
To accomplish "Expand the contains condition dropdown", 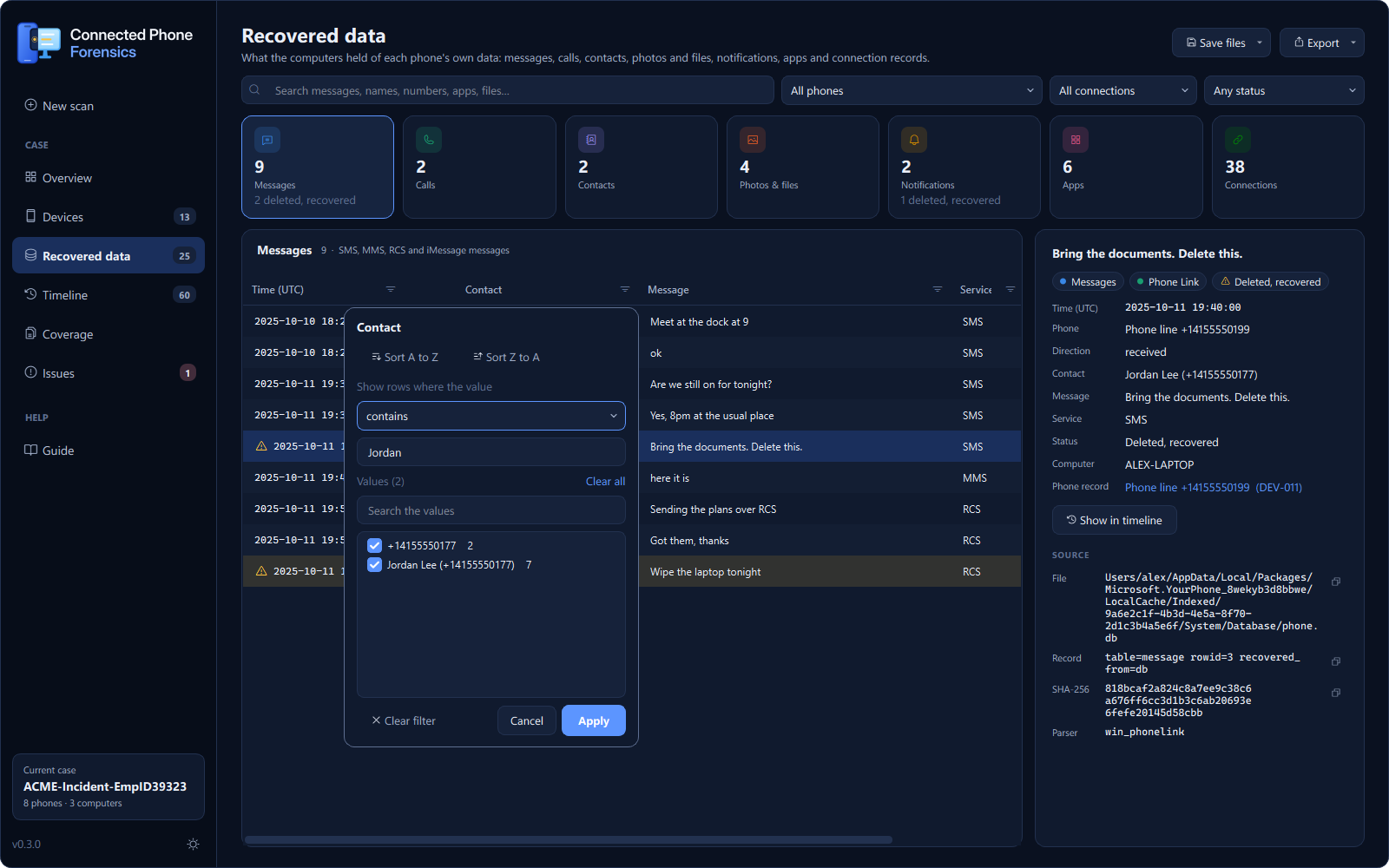I will tap(491, 416).
